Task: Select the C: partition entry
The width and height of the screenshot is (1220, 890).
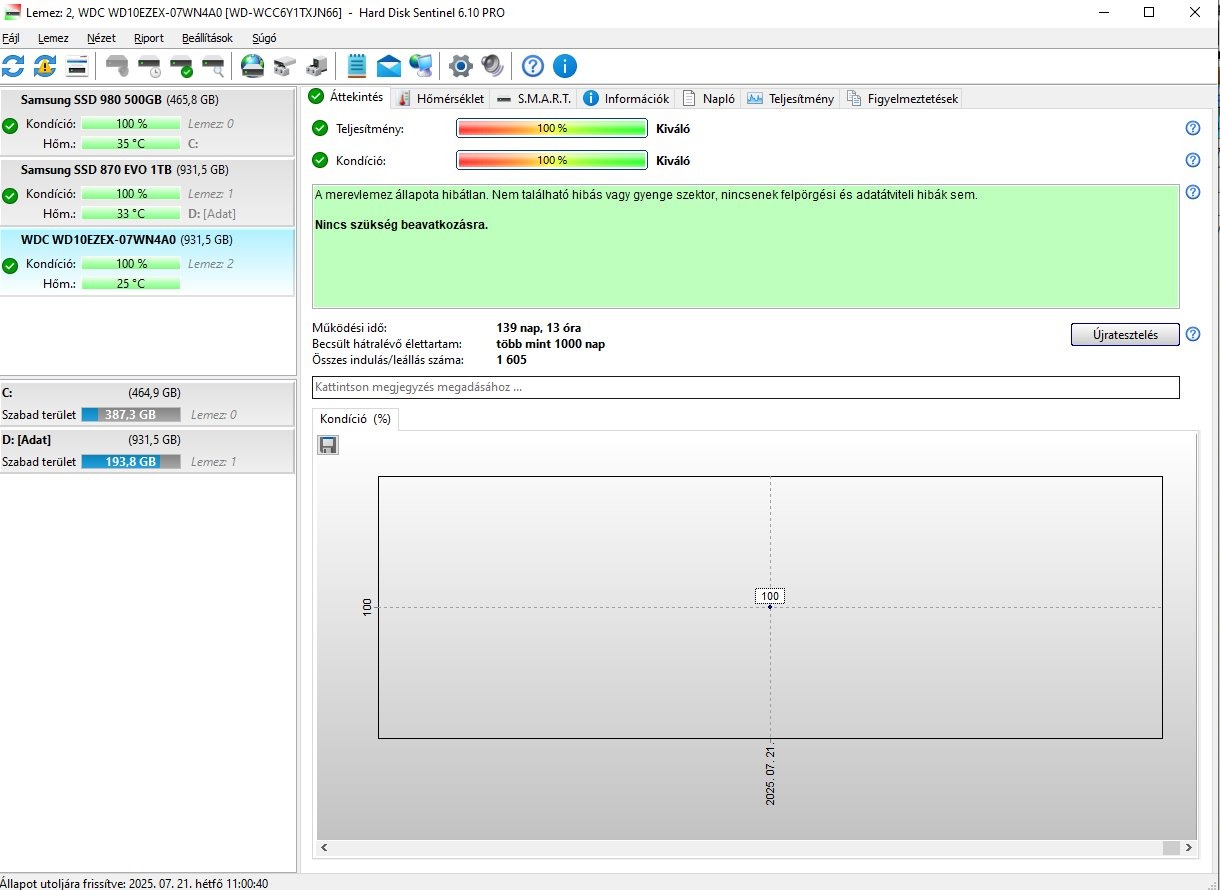Action: (x=147, y=403)
